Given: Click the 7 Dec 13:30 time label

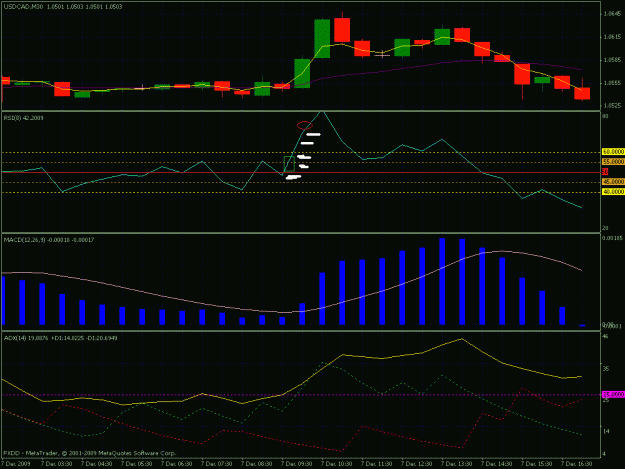Looking at the screenshot, I should (456, 464).
